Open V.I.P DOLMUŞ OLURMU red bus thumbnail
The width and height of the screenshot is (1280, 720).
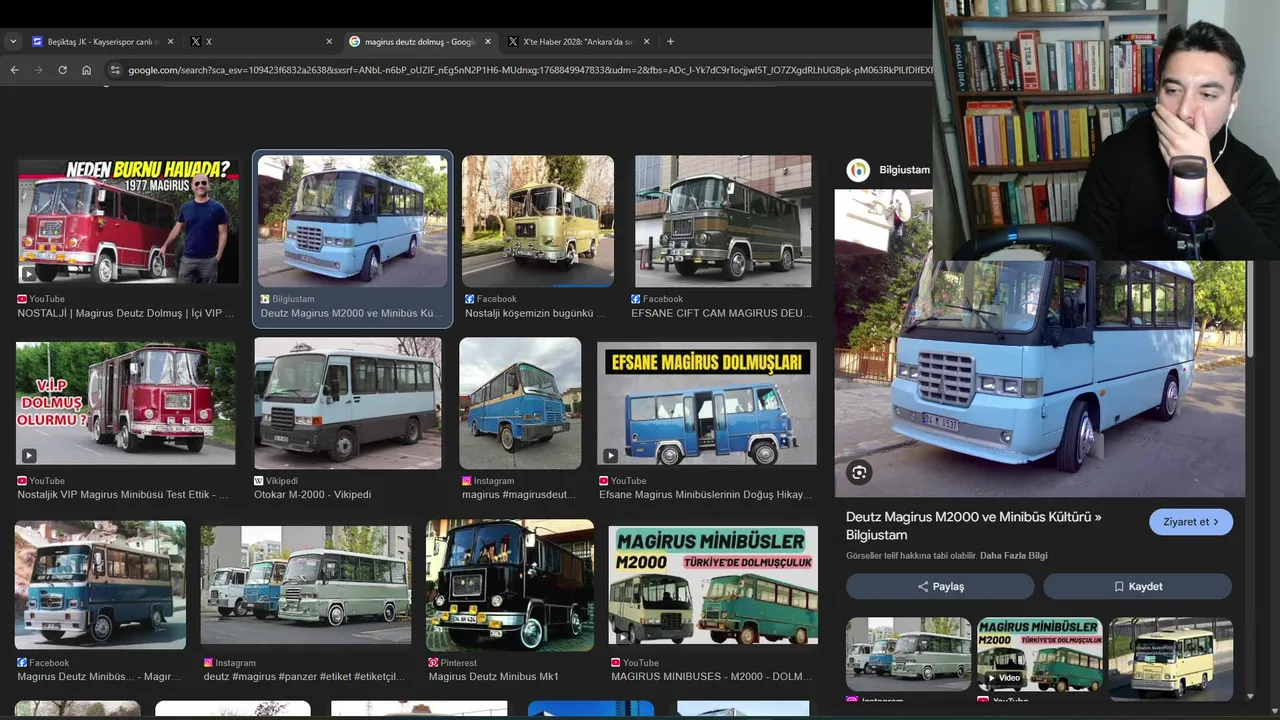point(126,403)
